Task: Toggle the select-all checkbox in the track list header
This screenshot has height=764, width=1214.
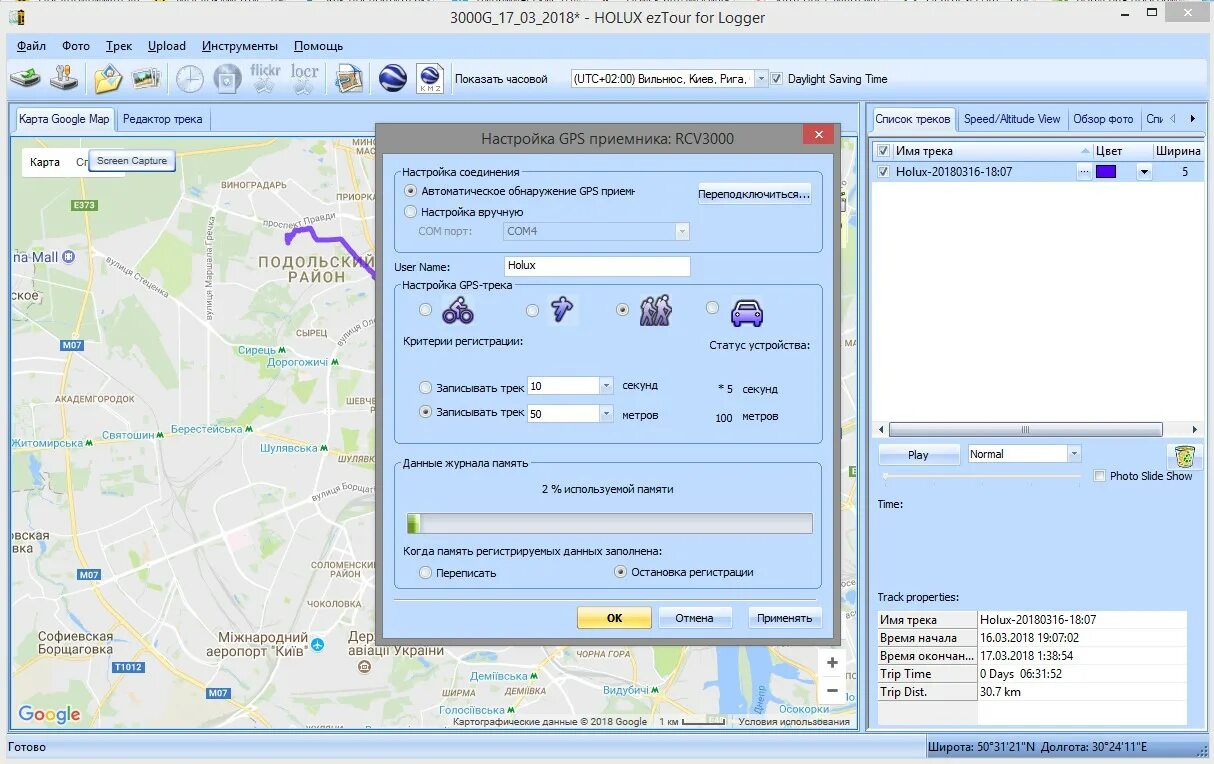Action: click(883, 151)
